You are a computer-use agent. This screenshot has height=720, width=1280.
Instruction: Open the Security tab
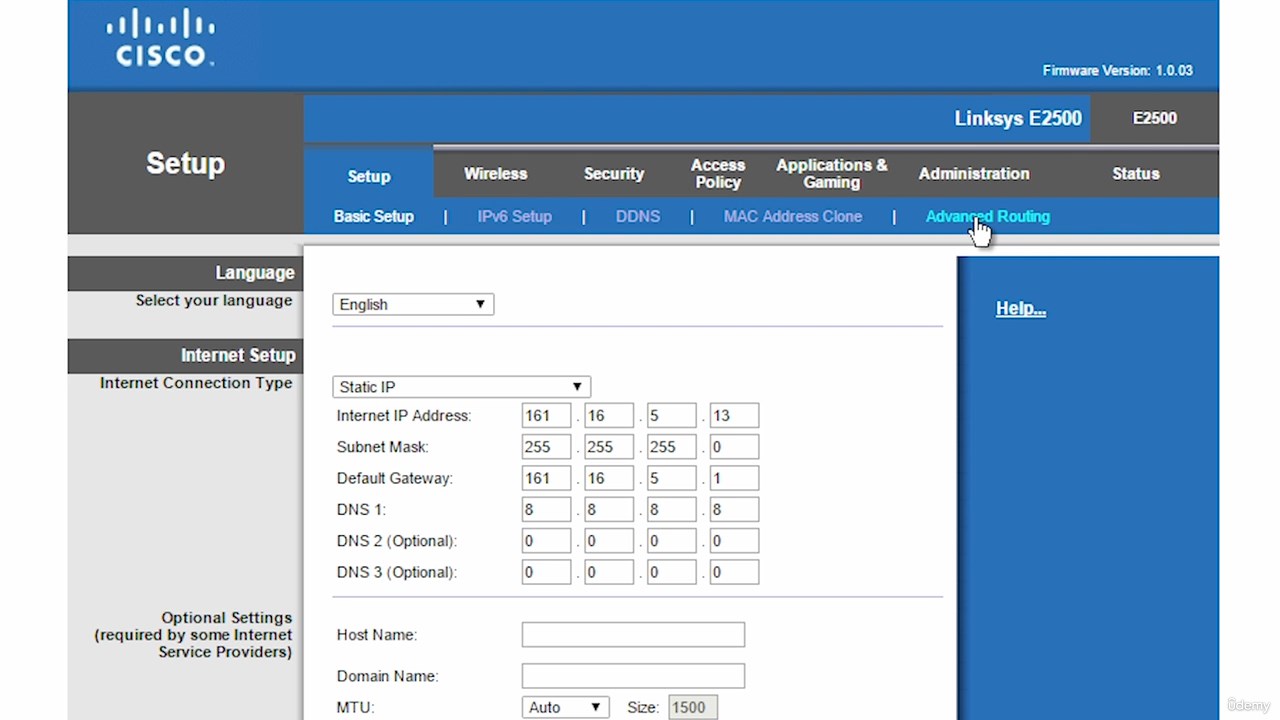pyautogui.click(x=614, y=173)
